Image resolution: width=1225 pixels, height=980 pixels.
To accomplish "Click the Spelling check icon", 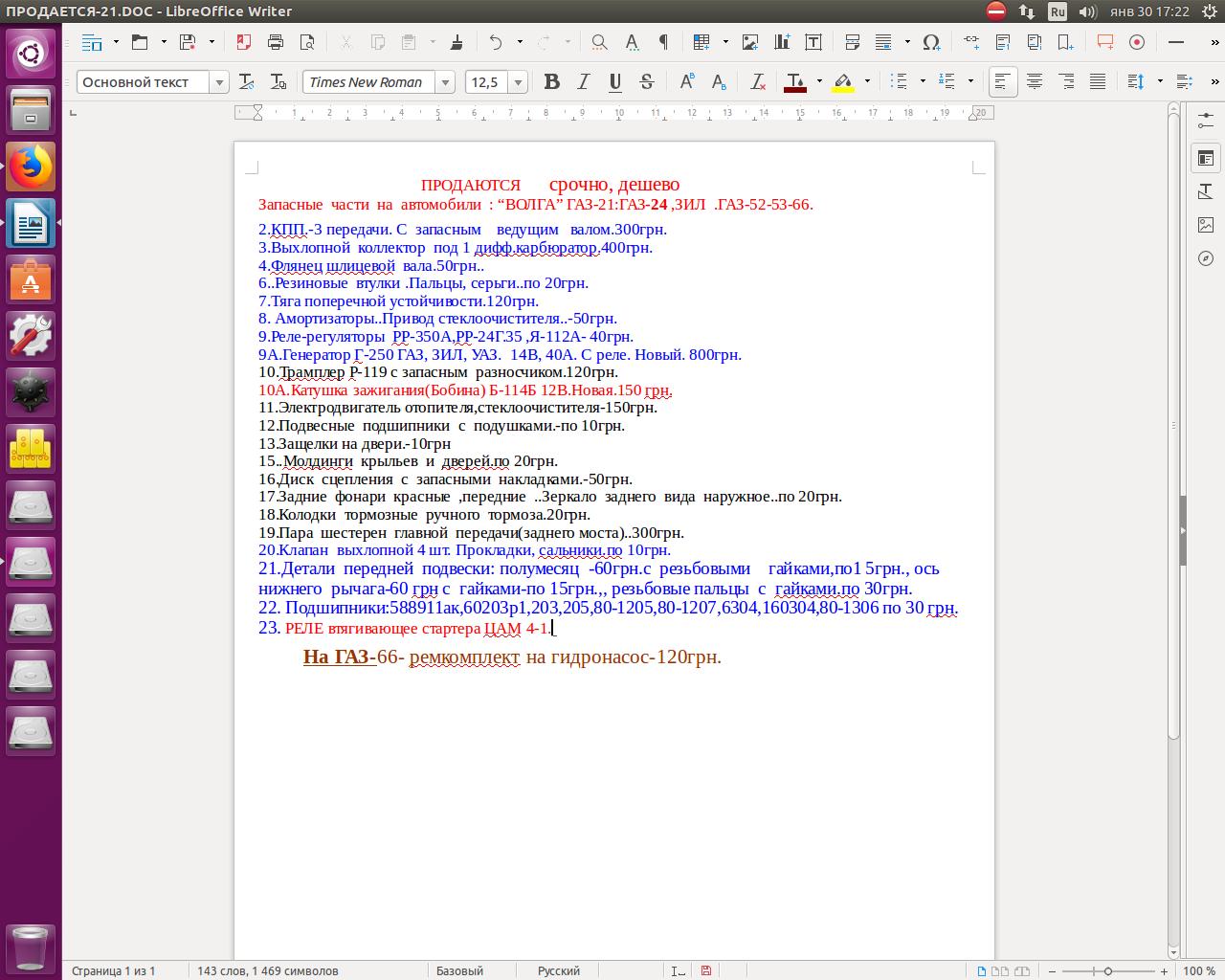I will 632,42.
